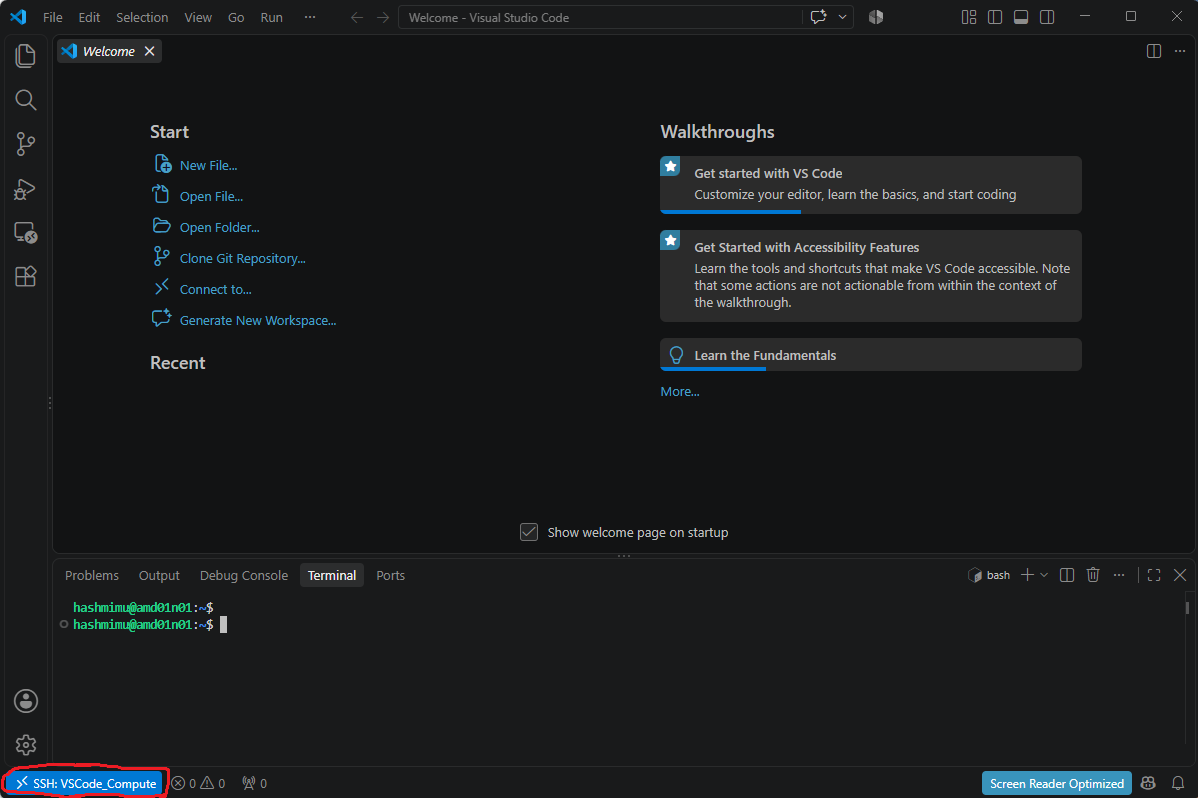Create a new terminal with plus icon
Screen dimensions: 1198x798
(1027, 576)
